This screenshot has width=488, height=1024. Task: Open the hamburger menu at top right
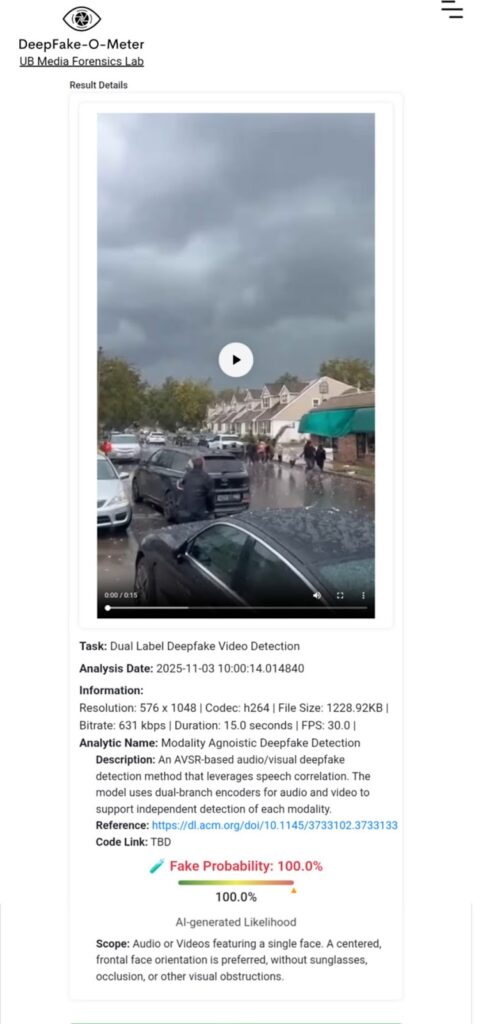pos(451,8)
